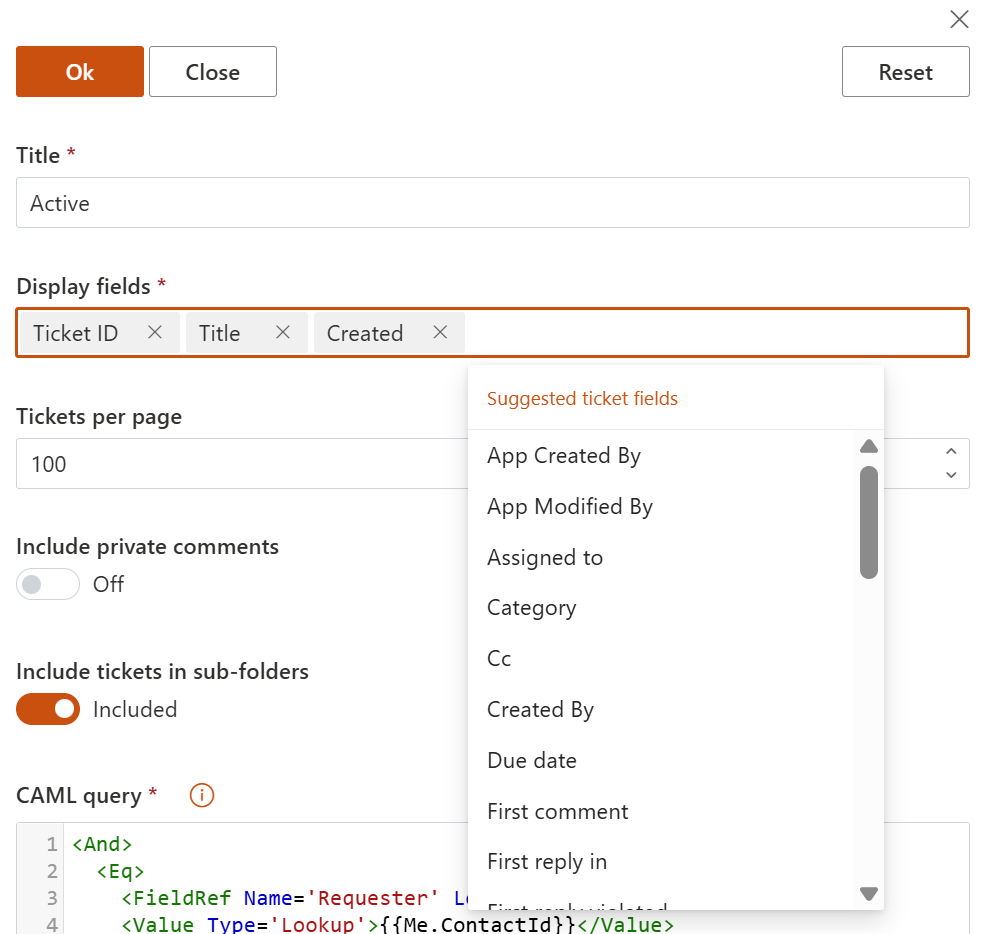Click the Created tag label
The height and width of the screenshot is (934, 992).
[x=364, y=333]
